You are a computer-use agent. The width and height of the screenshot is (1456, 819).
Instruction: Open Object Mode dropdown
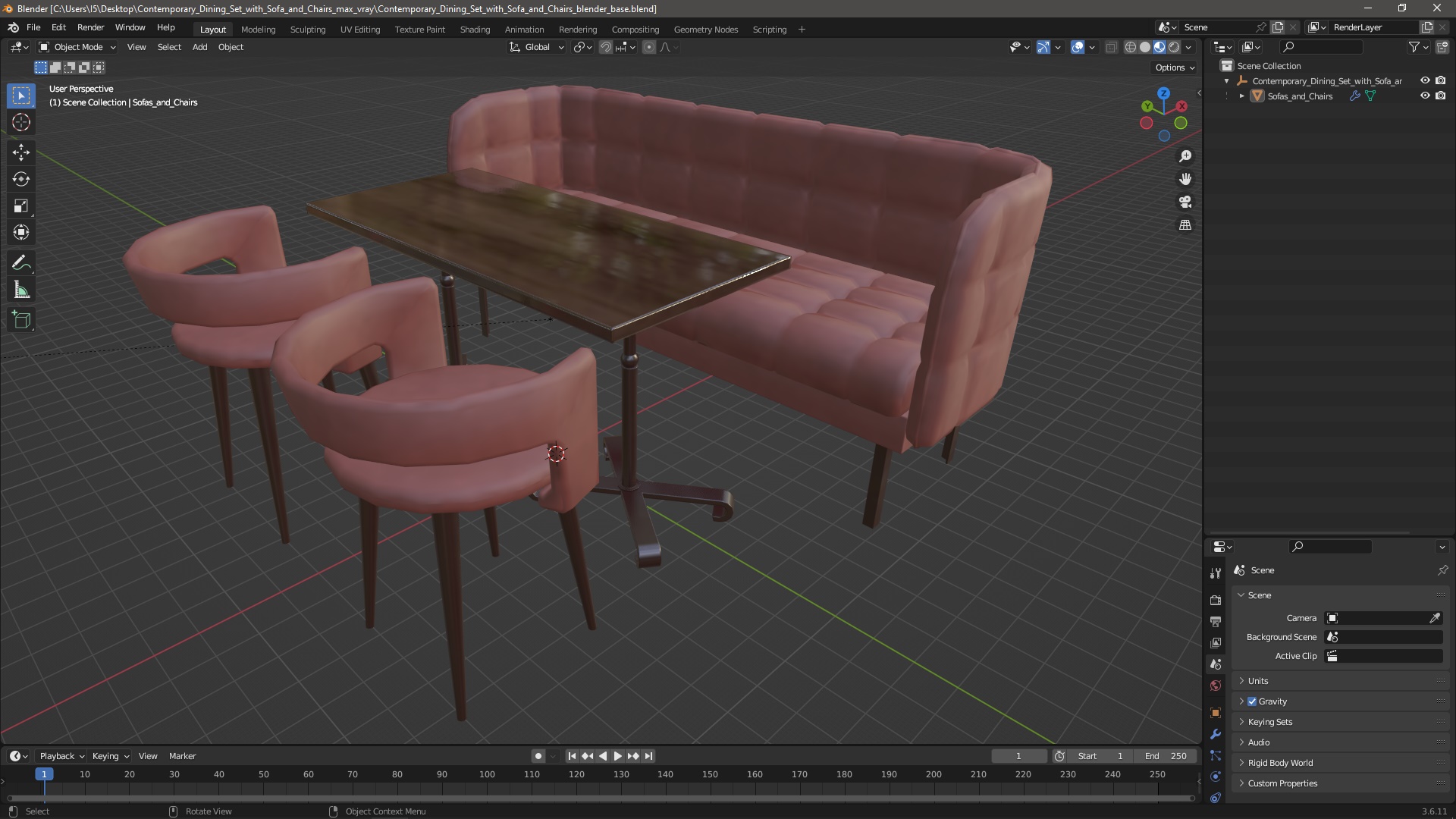pos(77,47)
